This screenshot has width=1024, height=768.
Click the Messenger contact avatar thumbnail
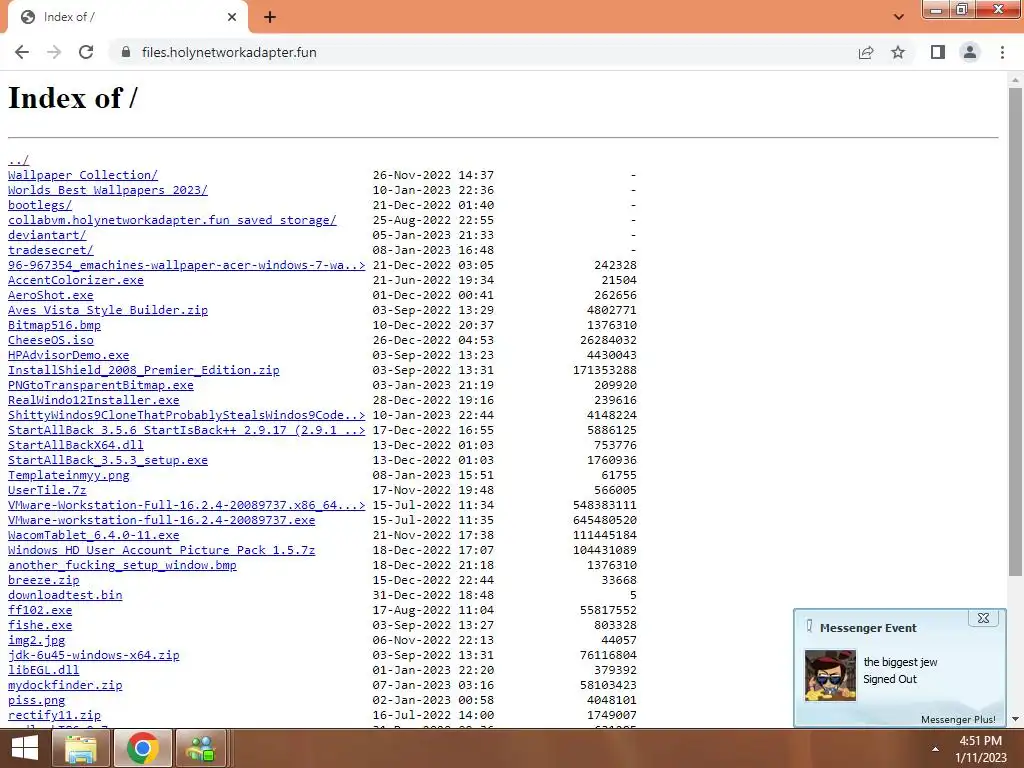pyautogui.click(x=830, y=675)
